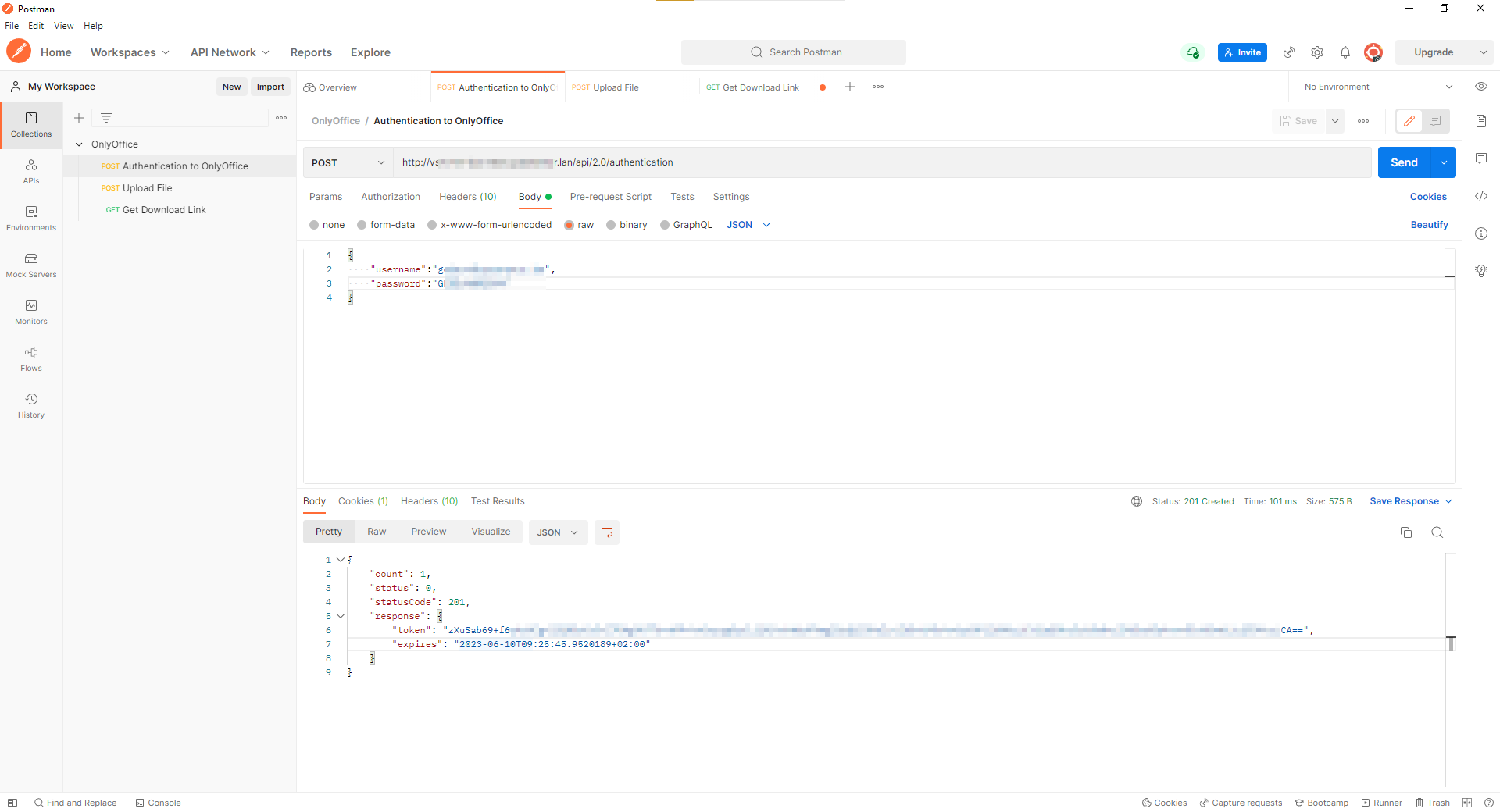Open the Flows sidebar panel
This screenshot has width=1500, height=812.
point(31,359)
